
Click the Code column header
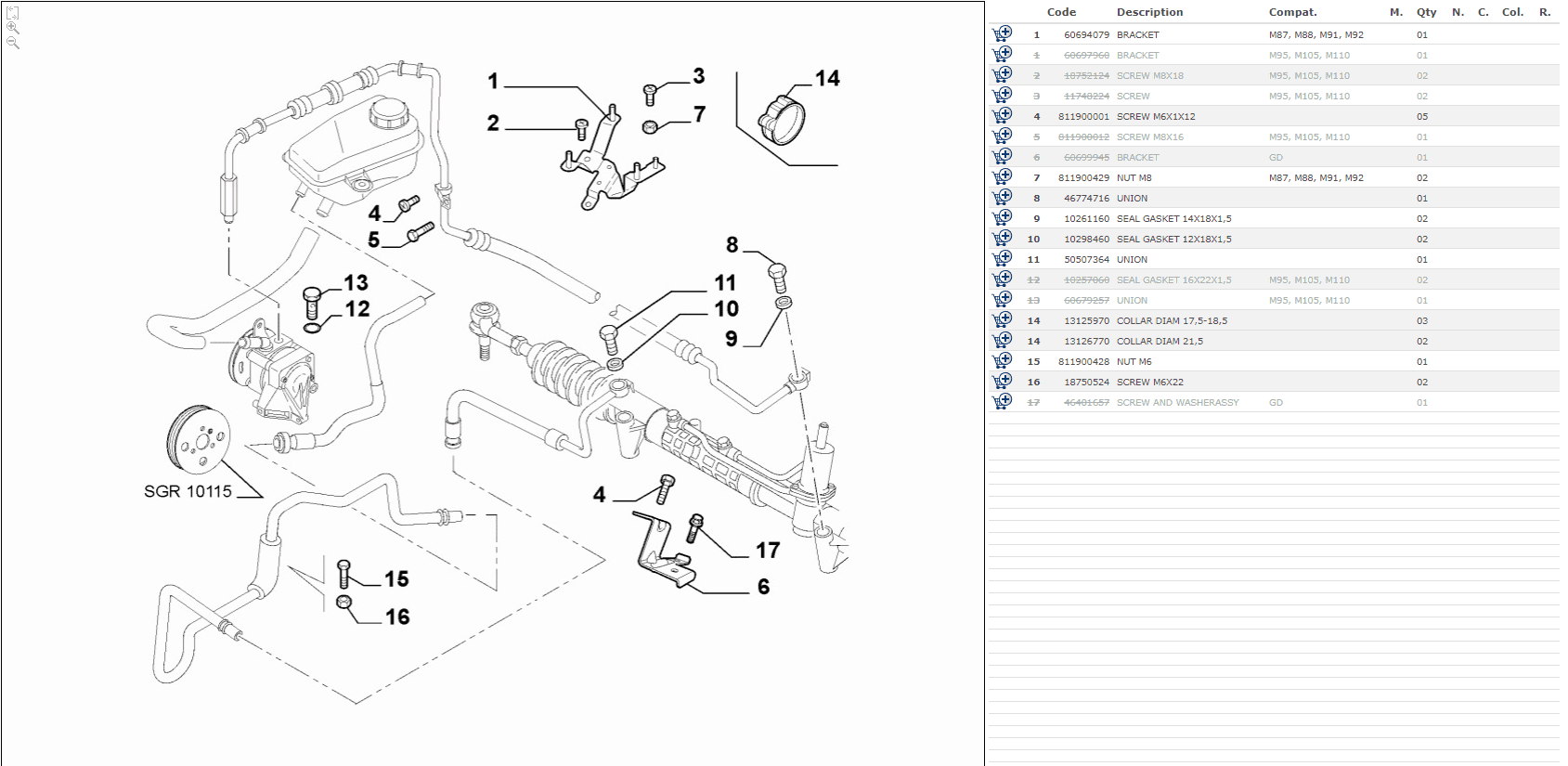point(1061,12)
